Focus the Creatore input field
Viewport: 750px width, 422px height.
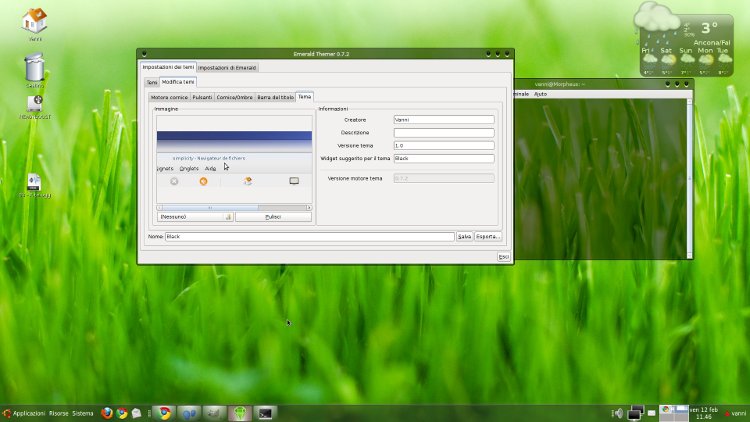point(444,120)
